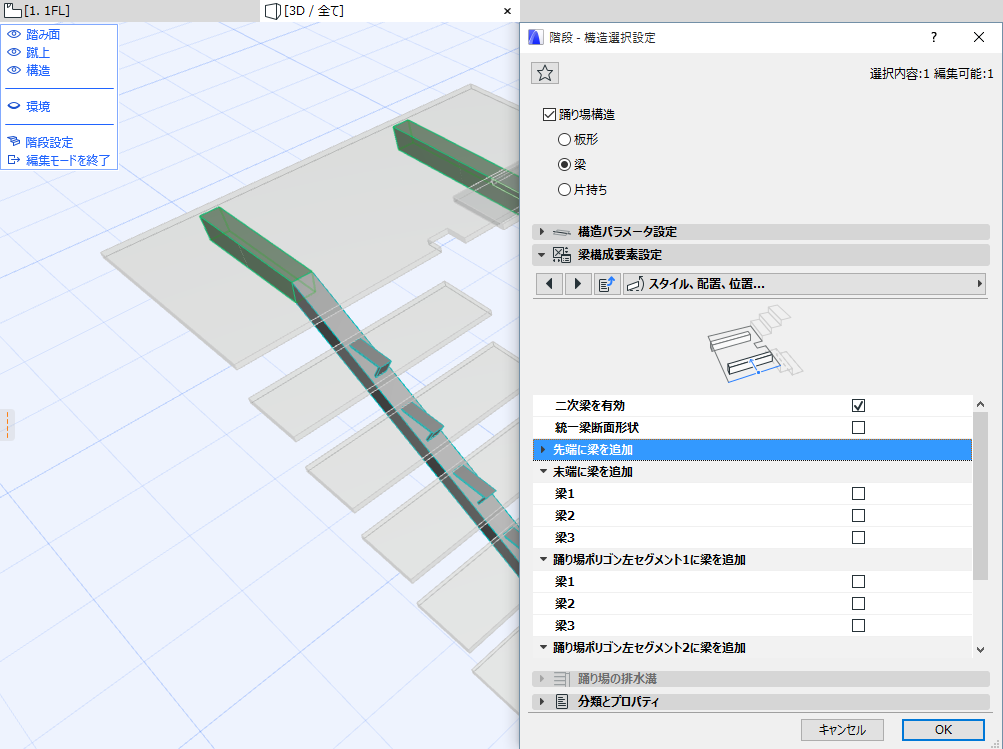Viewport: 1003px width, 749px height.
Task: Click 編集モードを終了 to exit edit mode
Action: (x=68, y=161)
